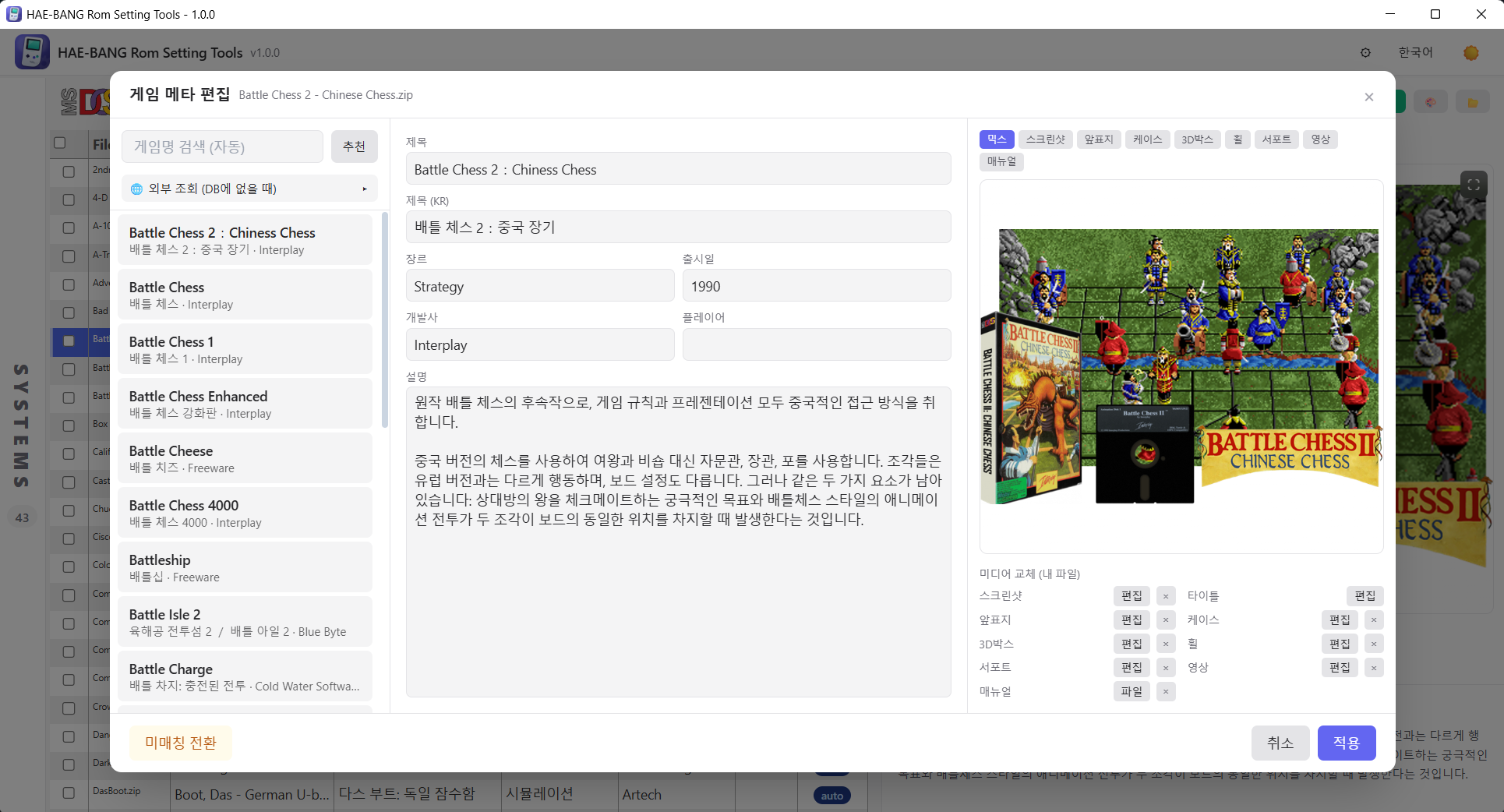The image size is (1504, 812).
Task: Select the Battleship Freeware result
Action: click(245, 567)
